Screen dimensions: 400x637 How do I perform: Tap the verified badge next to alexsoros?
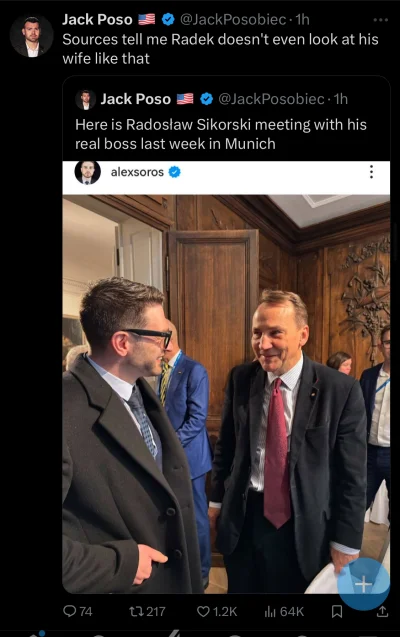pyautogui.click(x=175, y=172)
